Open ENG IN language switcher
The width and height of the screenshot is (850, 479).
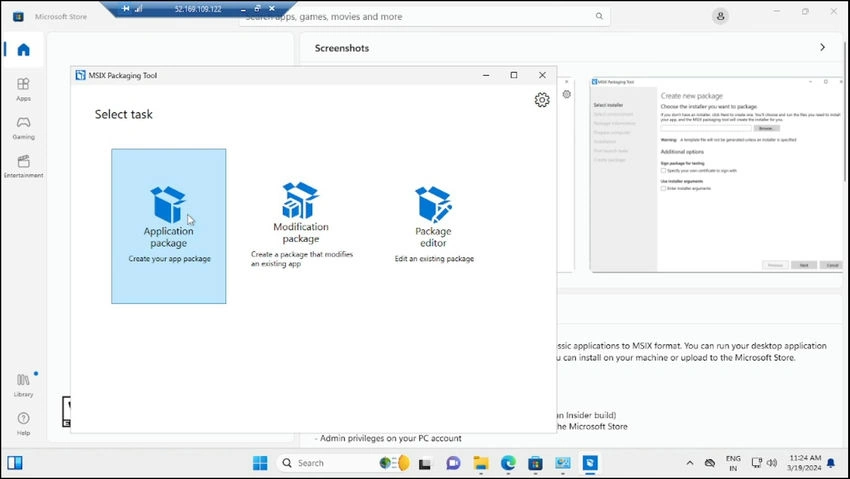(x=733, y=463)
